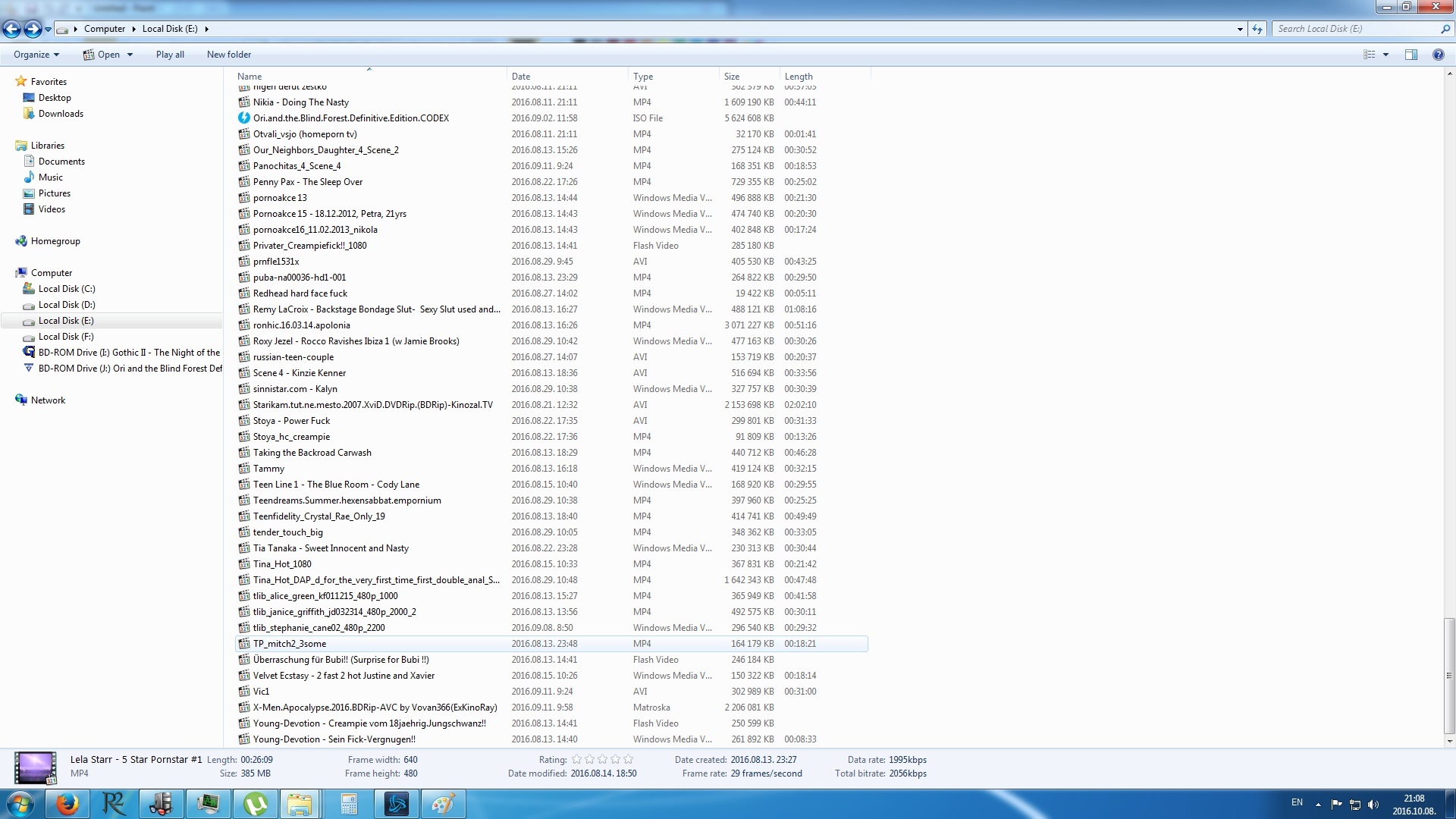The width and height of the screenshot is (1456, 819).
Task: Go forward with the Forward arrow button
Action: pyautogui.click(x=33, y=29)
